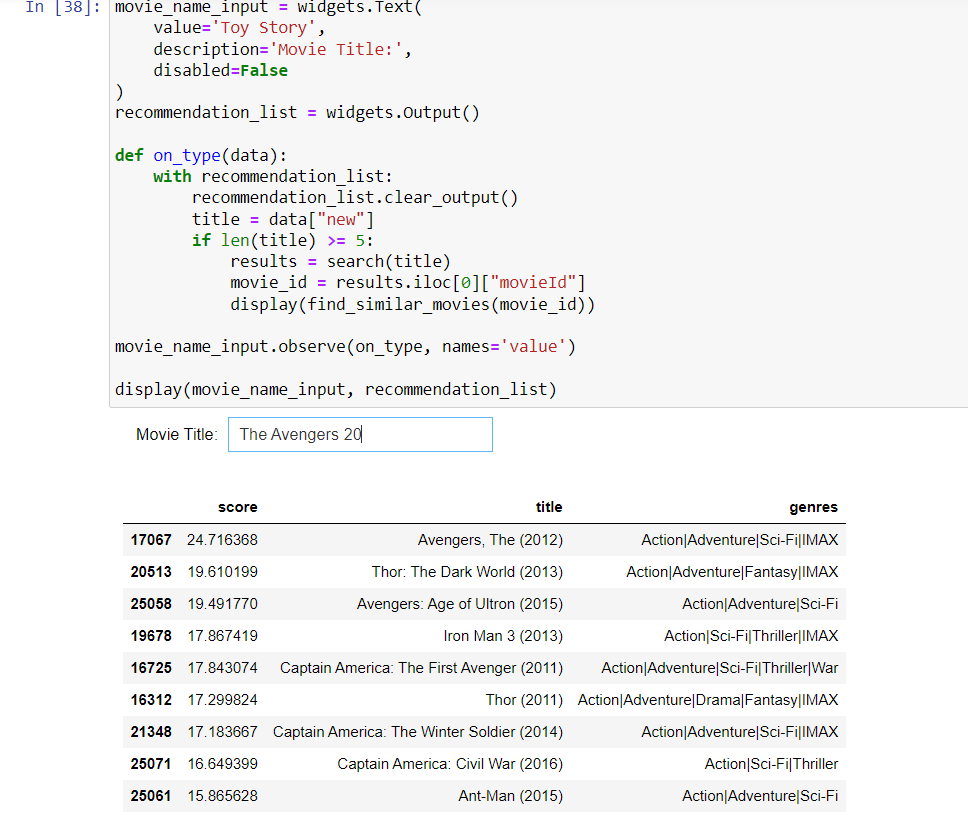The image size is (968, 815).
Task: Click the Movie Title input field
Action: [x=359, y=434]
